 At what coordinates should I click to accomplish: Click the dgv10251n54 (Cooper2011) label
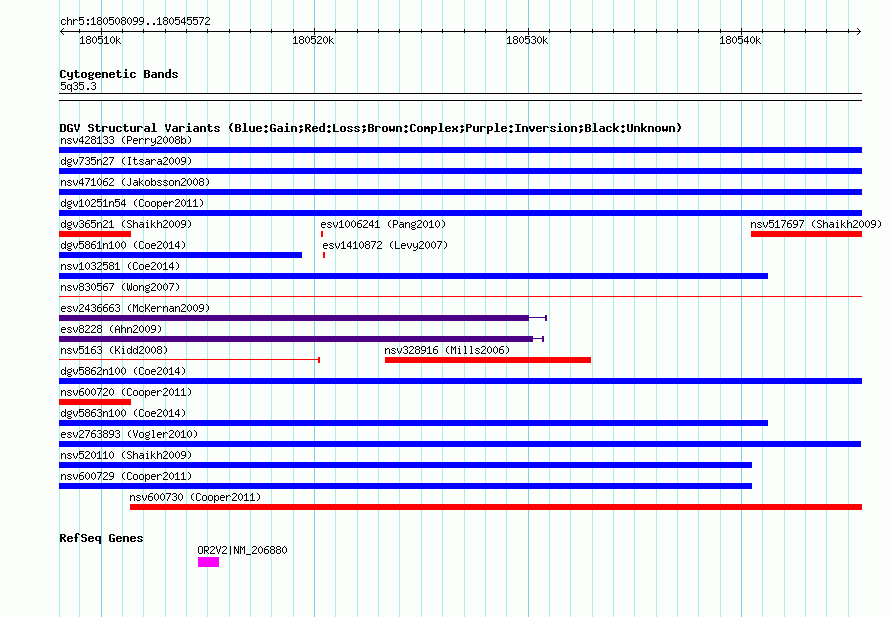click(132, 203)
